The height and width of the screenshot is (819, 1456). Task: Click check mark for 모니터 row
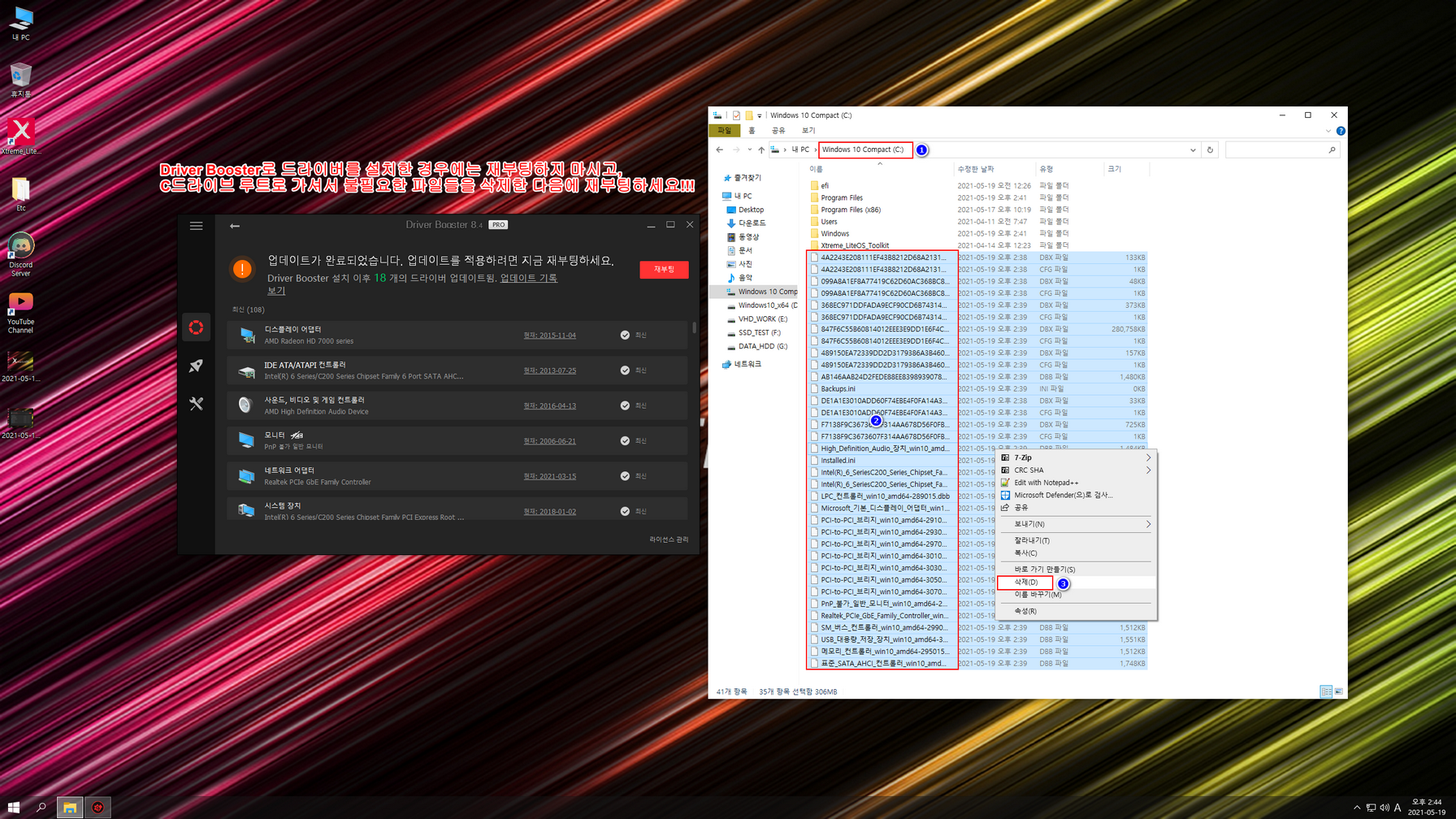625,440
